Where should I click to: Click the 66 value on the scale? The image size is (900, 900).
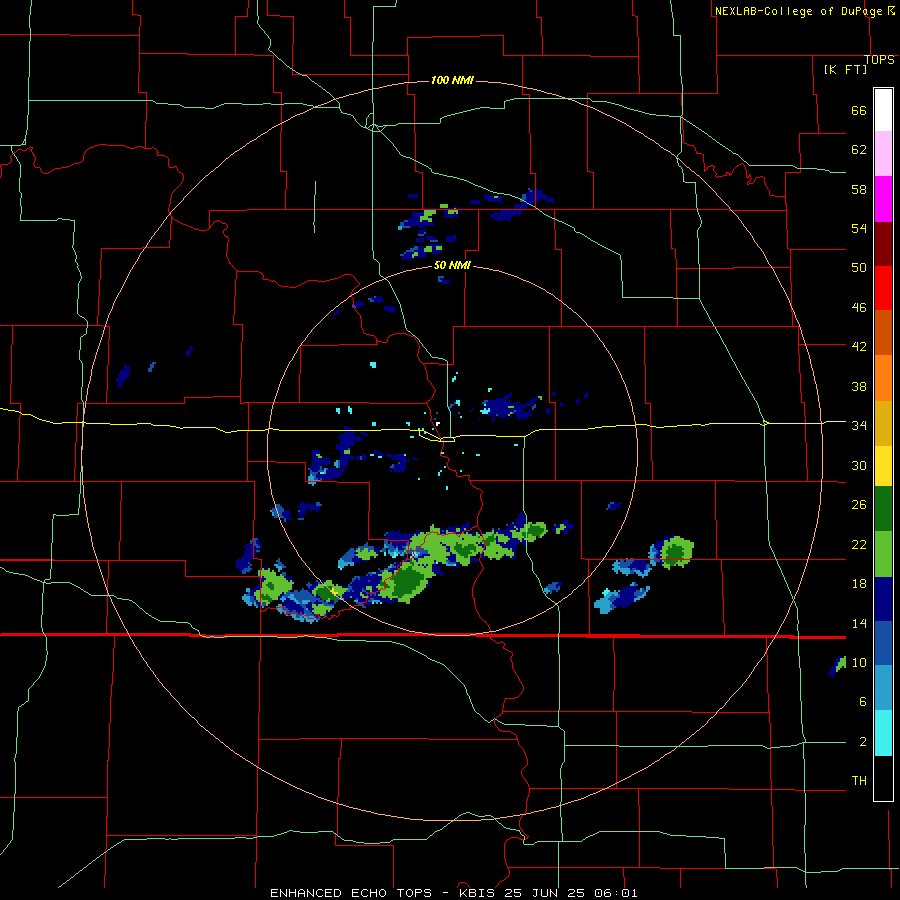coord(859,111)
